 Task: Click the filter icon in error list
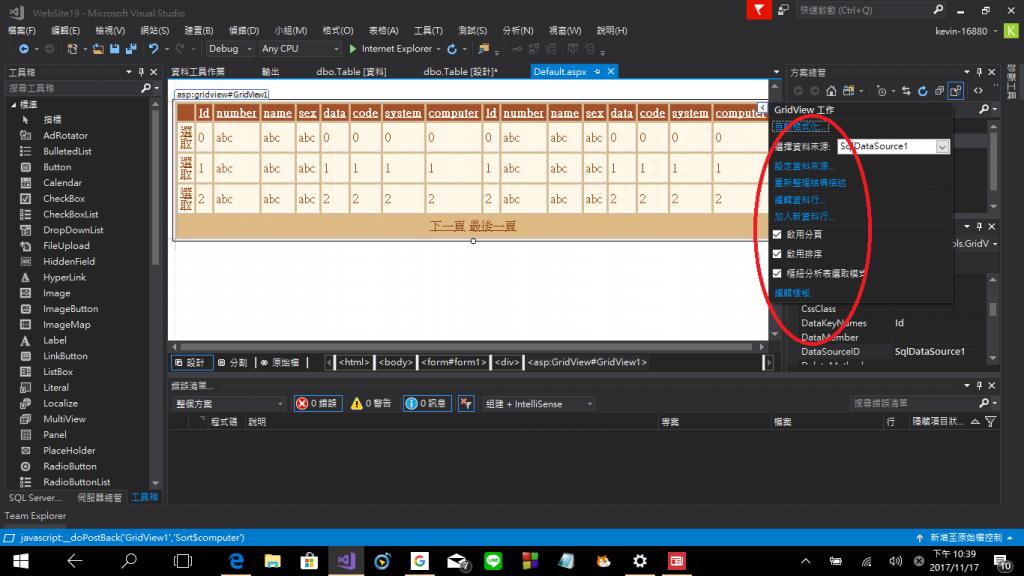coord(991,422)
